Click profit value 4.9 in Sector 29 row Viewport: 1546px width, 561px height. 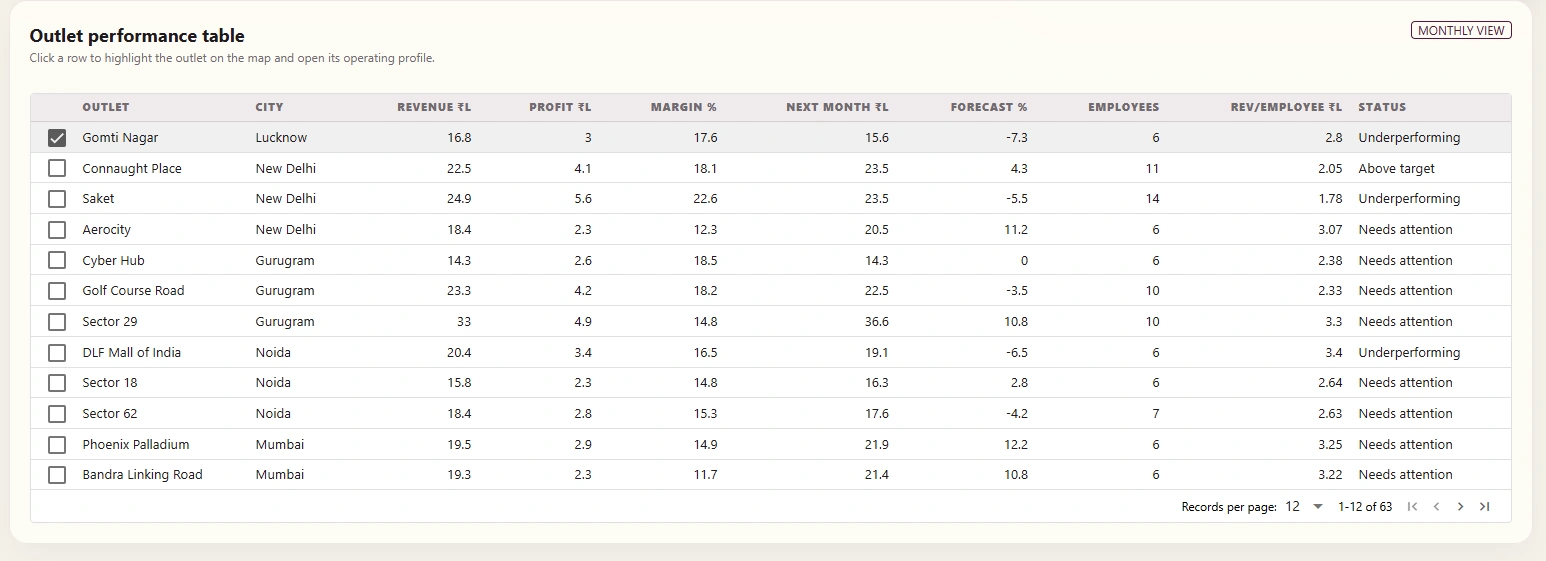point(583,322)
